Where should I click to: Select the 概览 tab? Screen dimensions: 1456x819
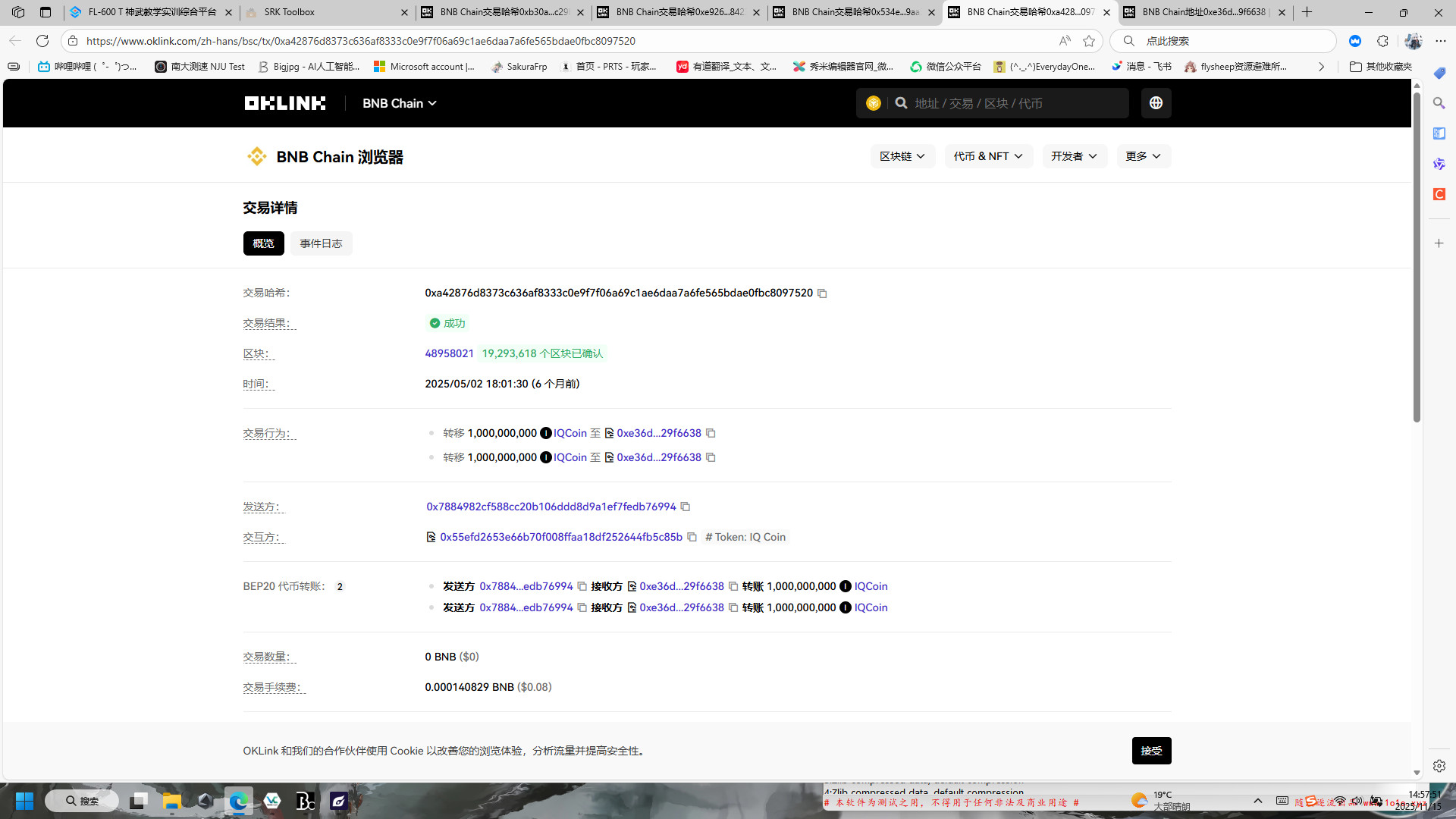tap(263, 243)
